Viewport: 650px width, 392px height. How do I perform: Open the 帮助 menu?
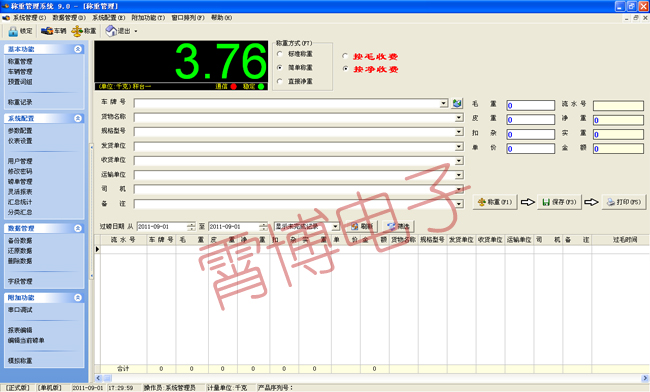coord(221,18)
